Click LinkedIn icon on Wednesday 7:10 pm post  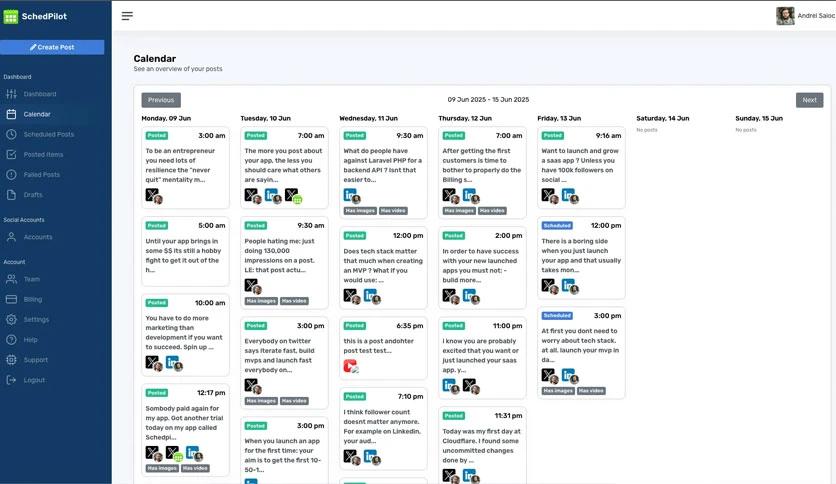[372, 457]
